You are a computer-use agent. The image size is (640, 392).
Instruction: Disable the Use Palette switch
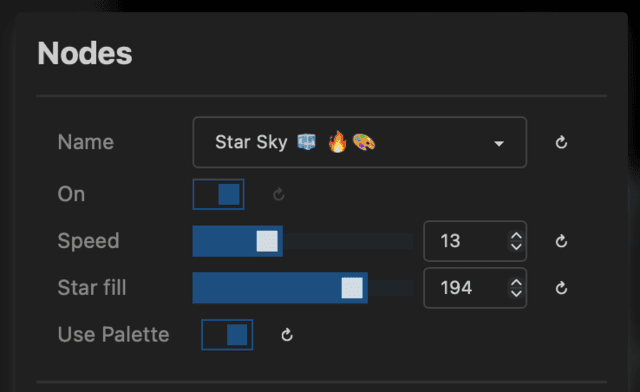[227, 335]
